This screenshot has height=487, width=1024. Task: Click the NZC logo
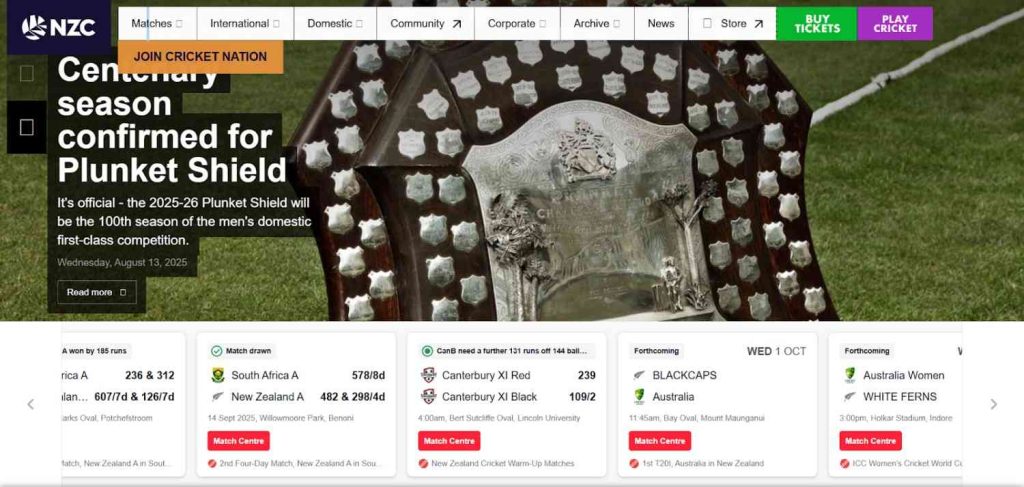pos(58,27)
